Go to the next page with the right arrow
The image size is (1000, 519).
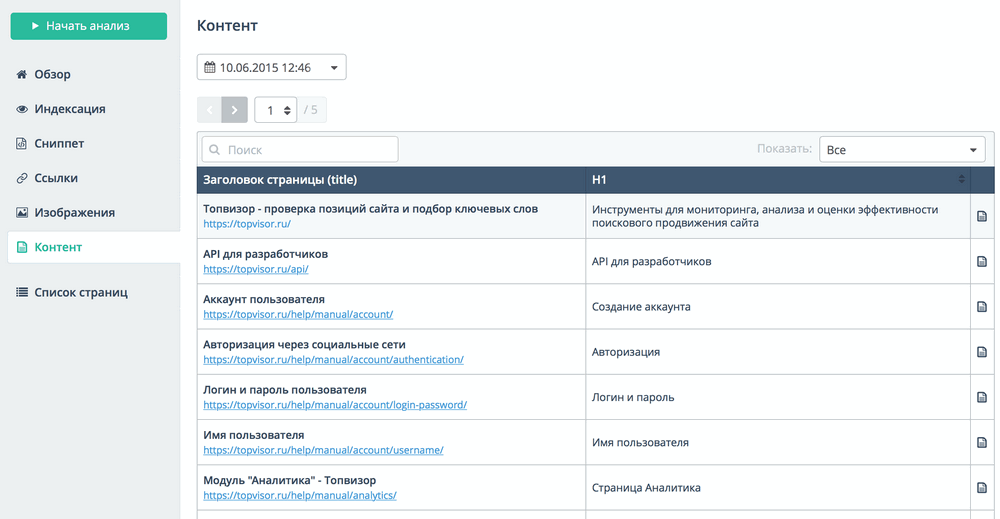click(x=235, y=110)
